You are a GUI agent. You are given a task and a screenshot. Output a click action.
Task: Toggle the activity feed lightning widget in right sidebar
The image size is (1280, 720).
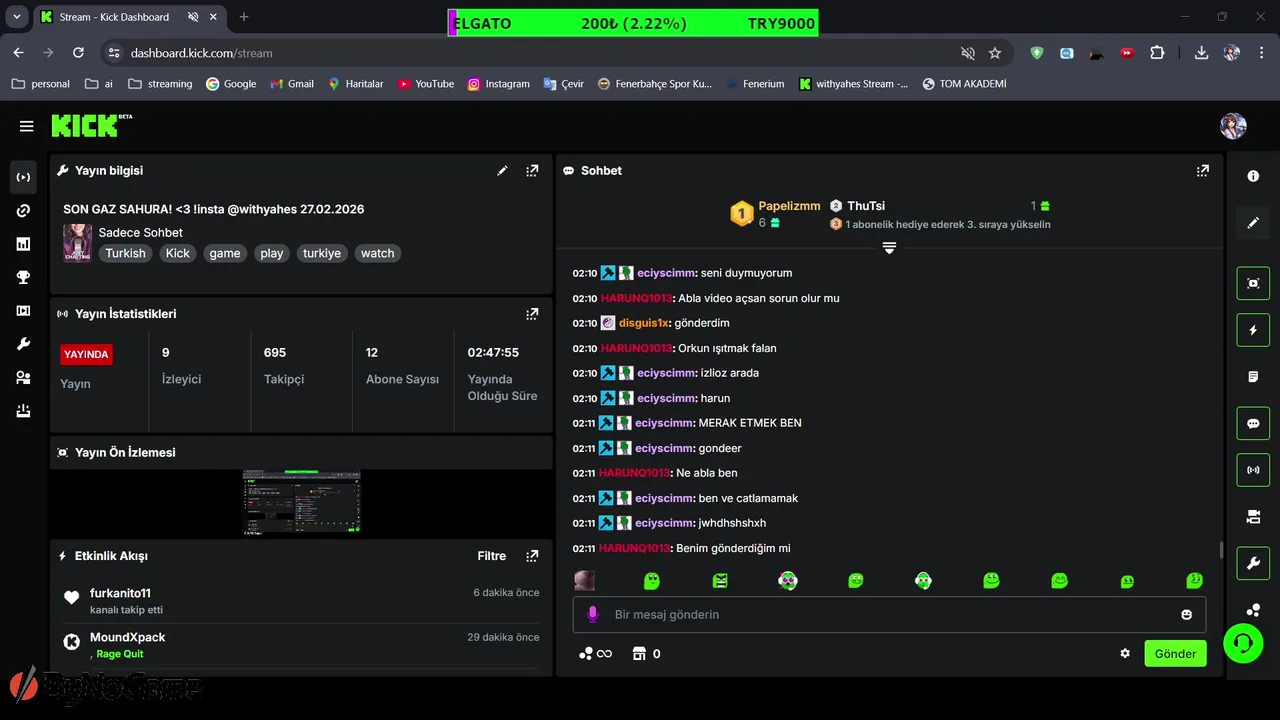click(1253, 330)
